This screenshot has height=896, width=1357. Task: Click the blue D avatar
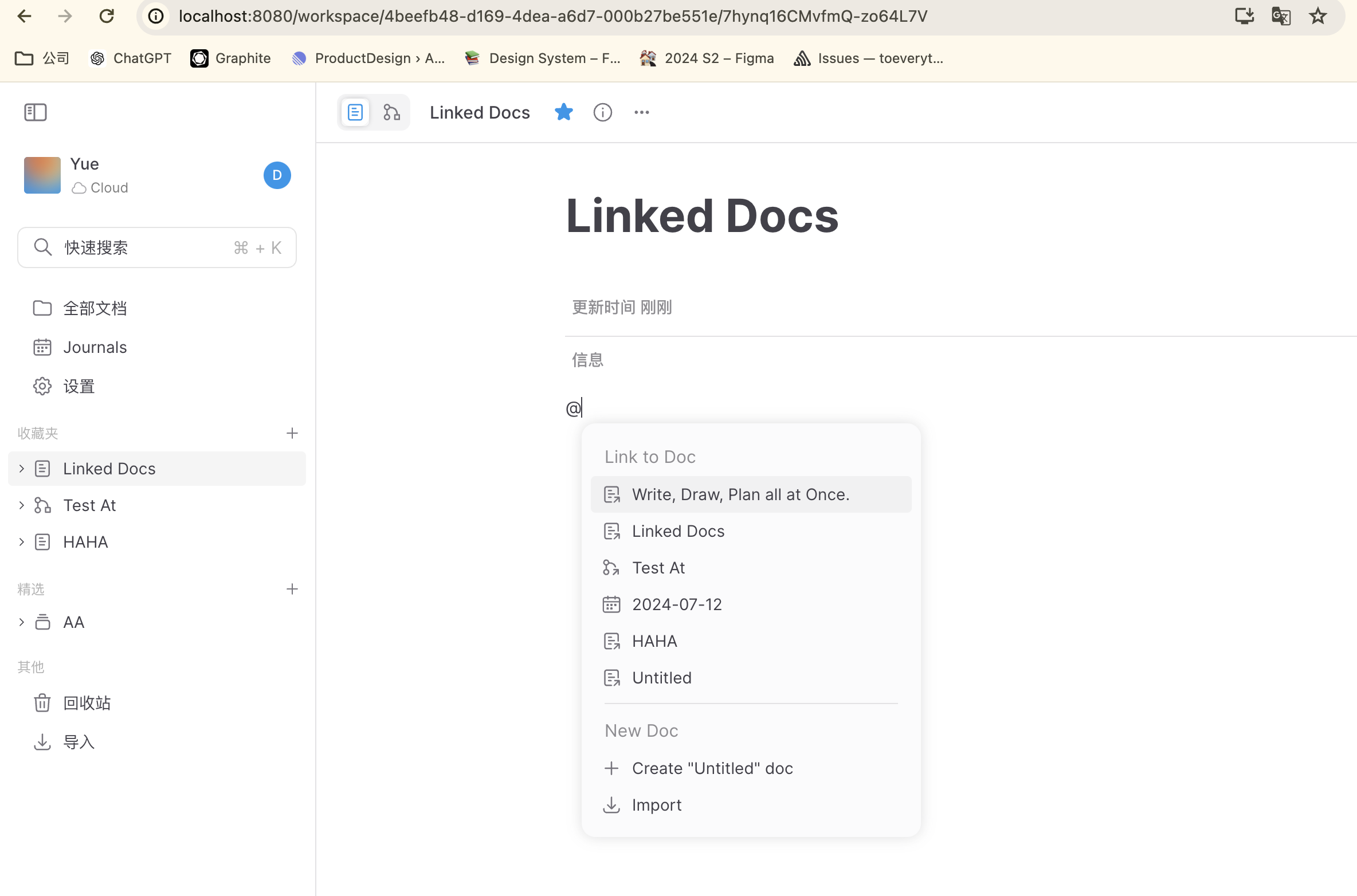point(277,175)
